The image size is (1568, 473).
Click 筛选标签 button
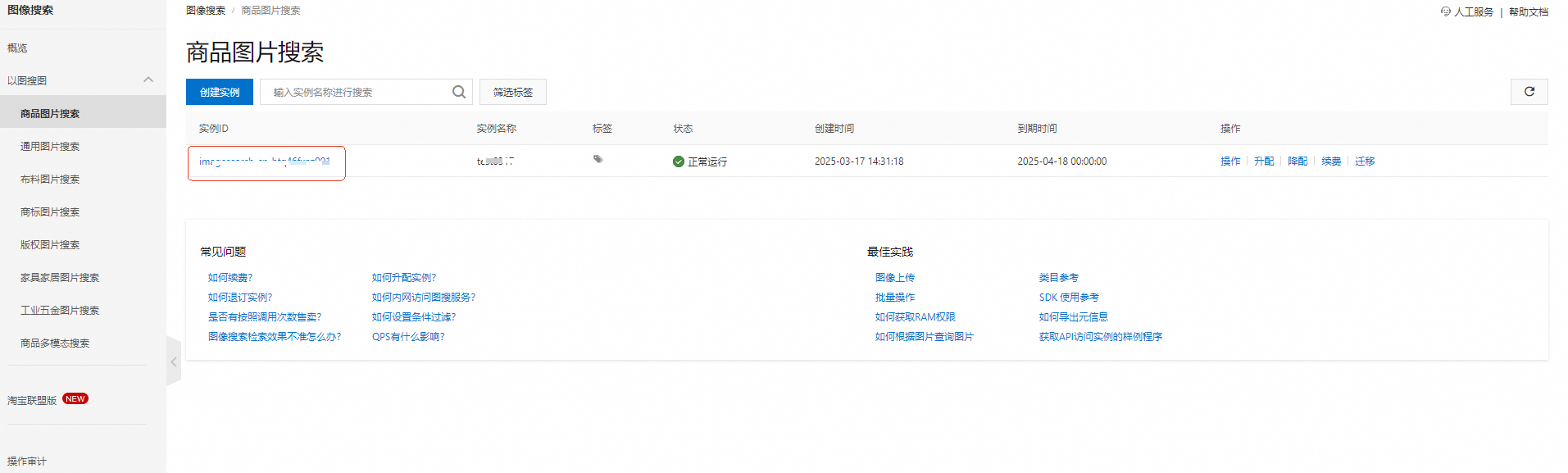[513, 92]
